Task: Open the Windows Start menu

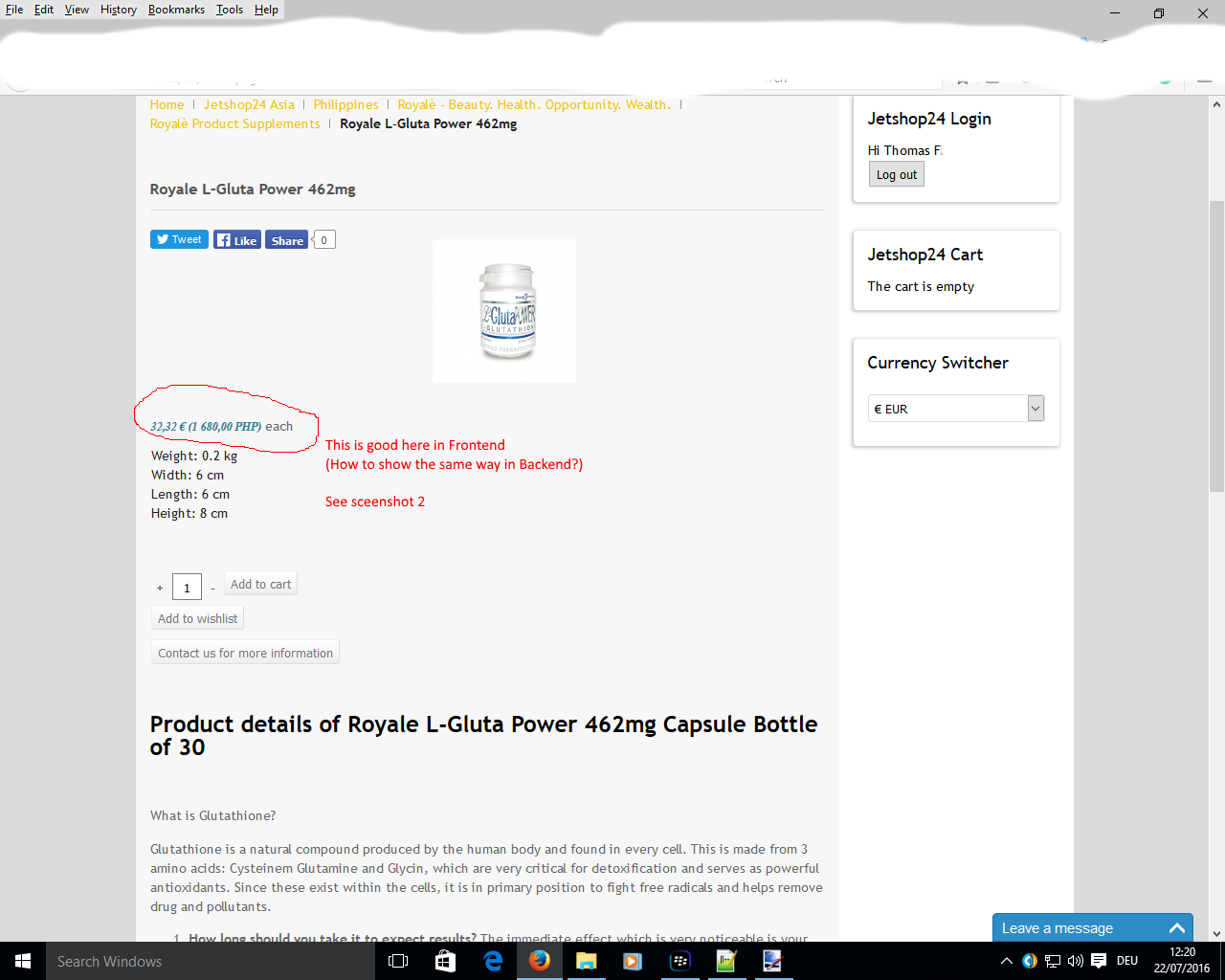Action: (x=23, y=961)
